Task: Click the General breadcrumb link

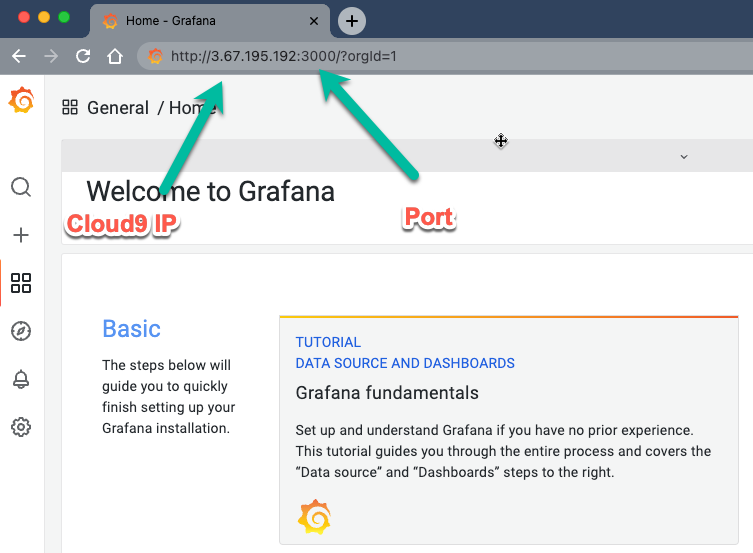Action: 118,108
